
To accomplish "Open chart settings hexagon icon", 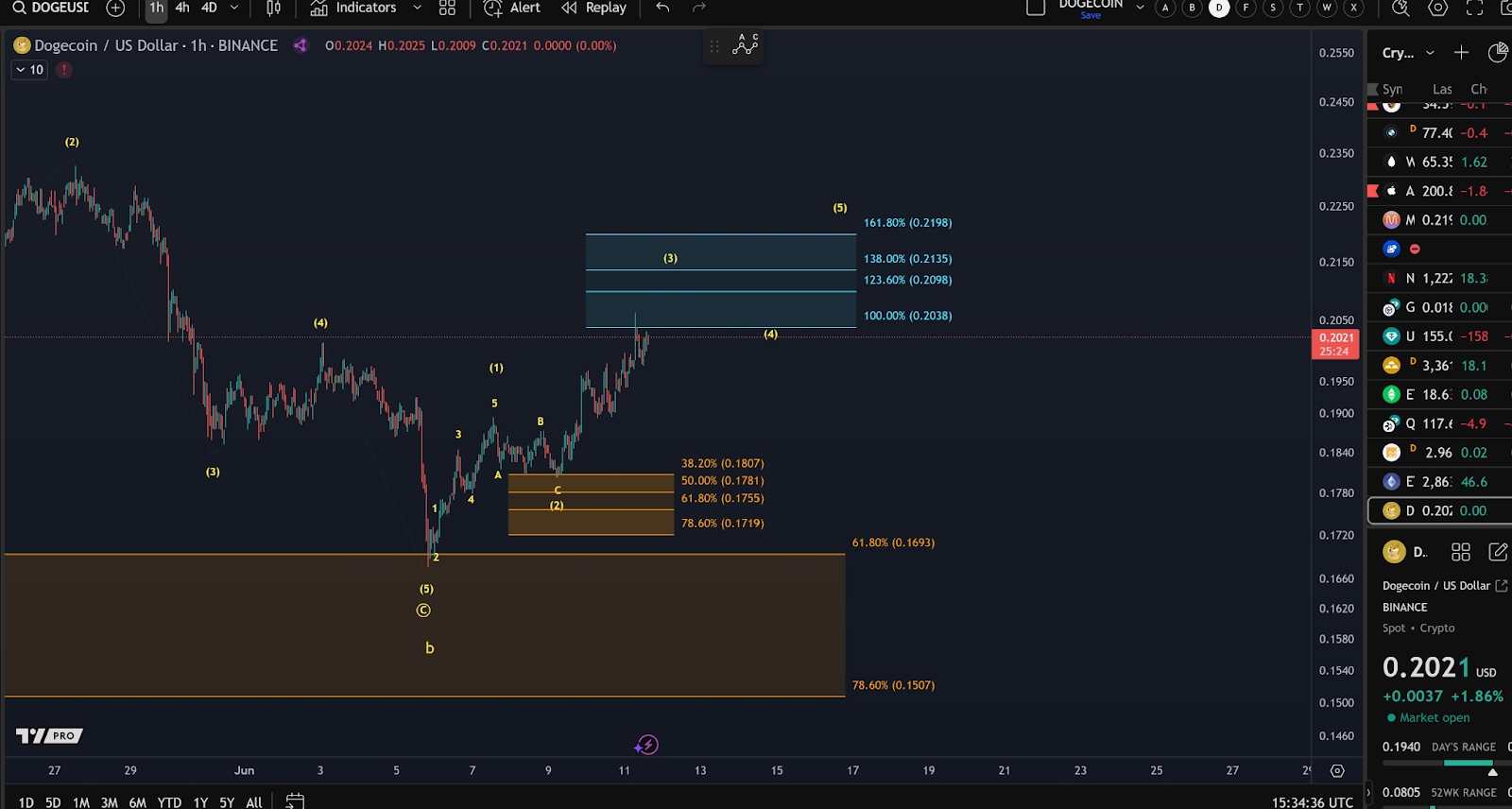I will point(1437,8).
